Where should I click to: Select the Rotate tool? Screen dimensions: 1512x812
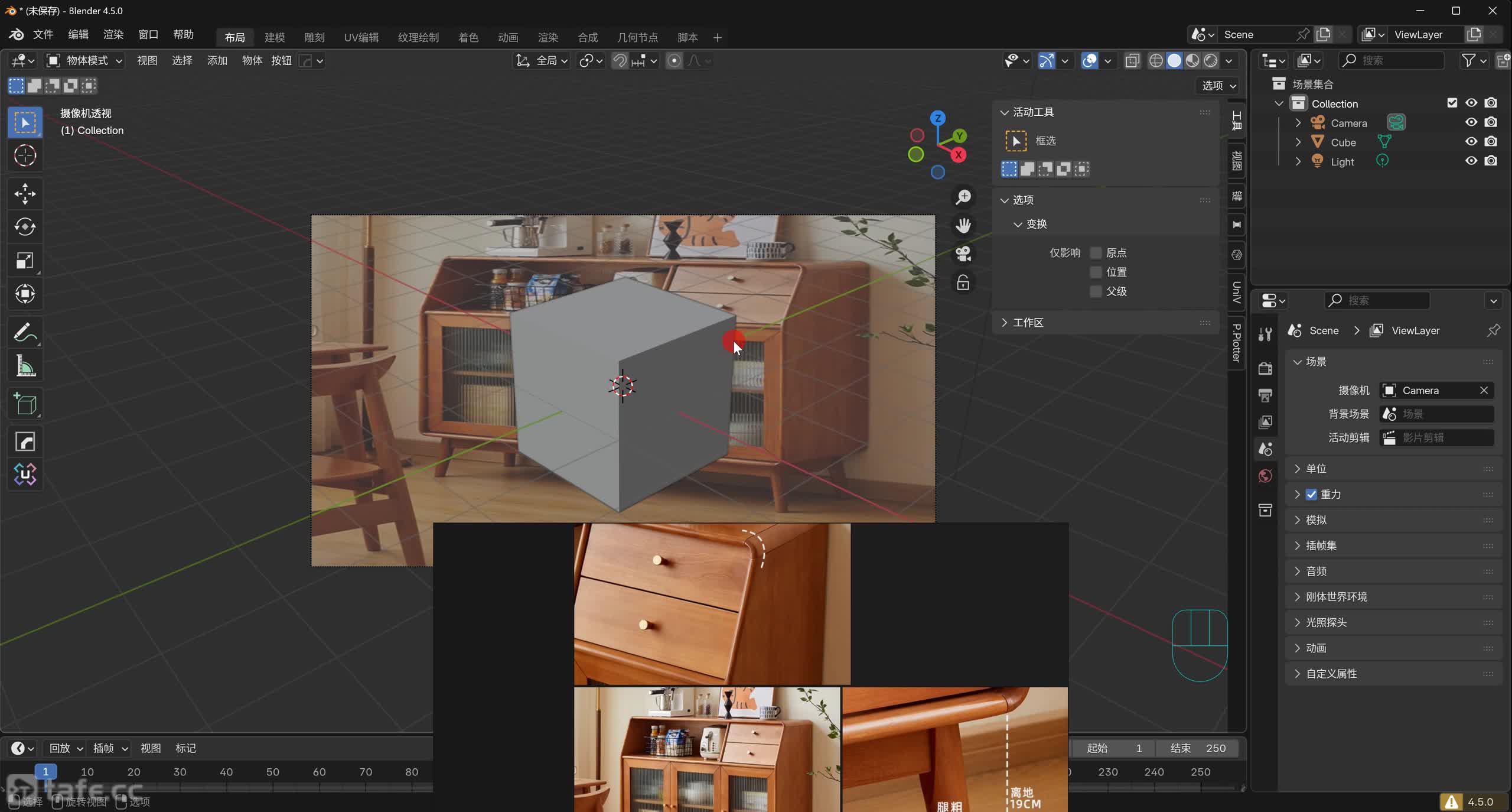pos(25,227)
